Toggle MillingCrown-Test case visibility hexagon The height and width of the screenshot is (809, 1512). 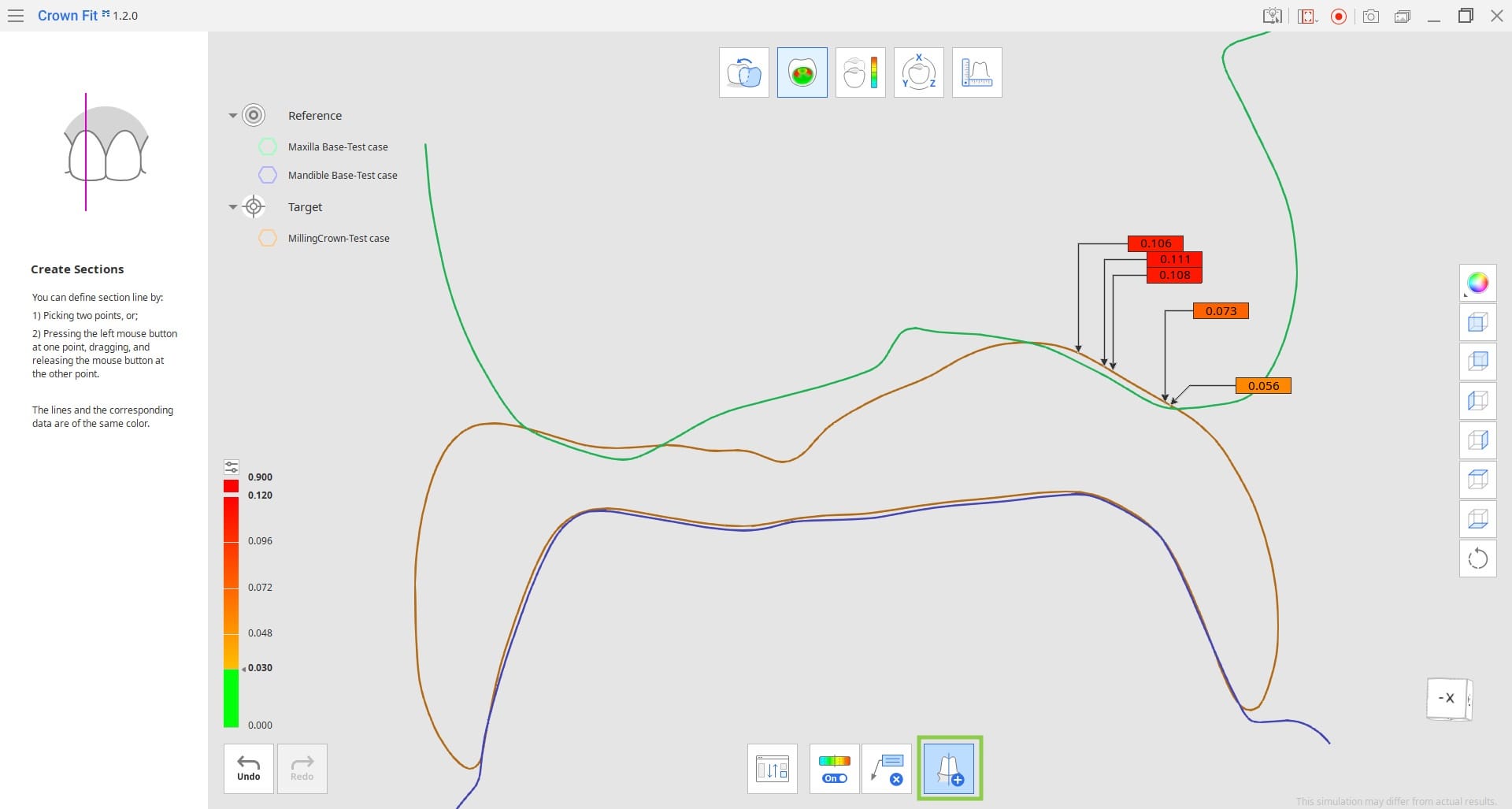[268, 238]
